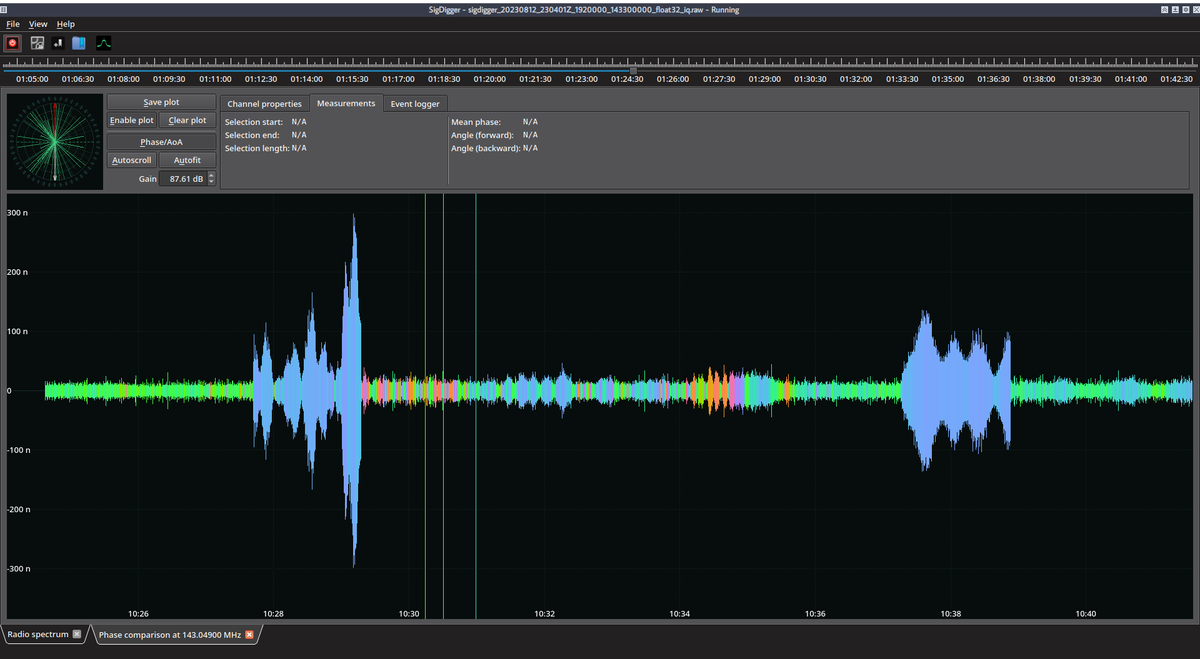This screenshot has height=659, width=1200.
Task: Open the View menu
Action: [38, 24]
